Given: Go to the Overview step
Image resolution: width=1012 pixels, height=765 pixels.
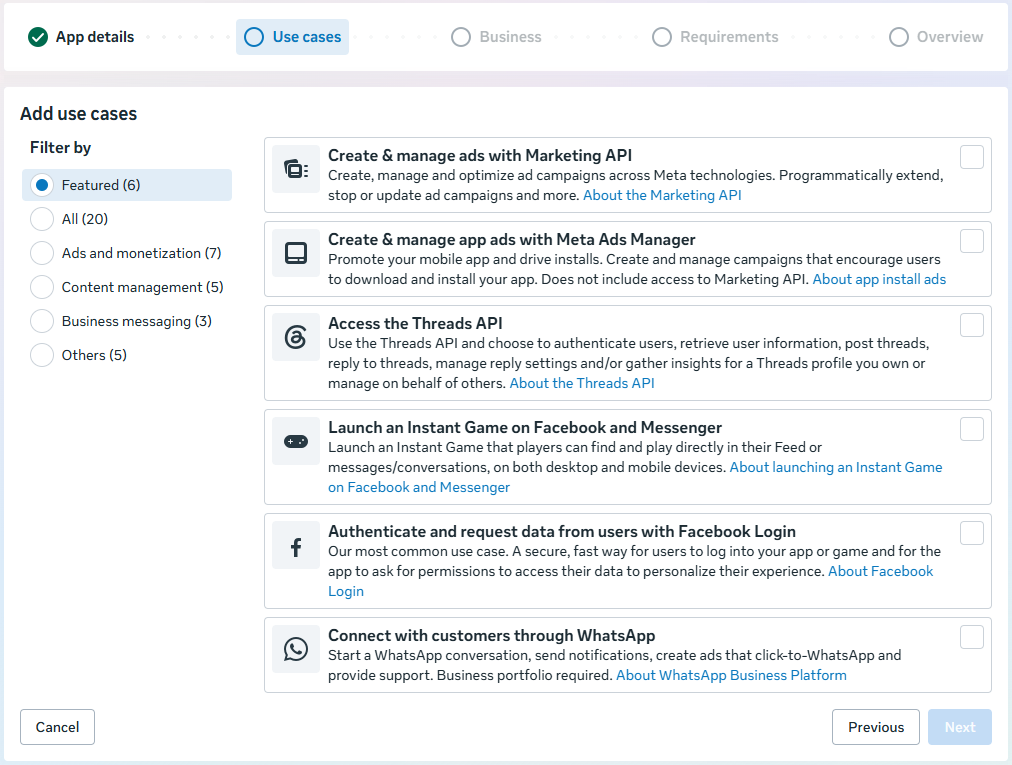Looking at the screenshot, I should (x=936, y=37).
